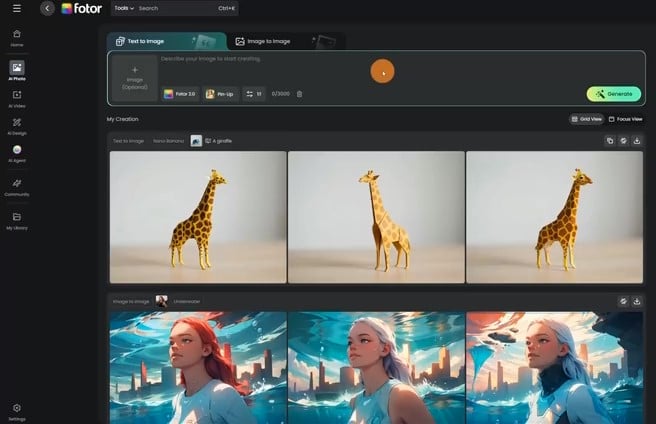Viewport: 656px width, 424px height.
Task: Open the AI Video sidebar section
Action: [x=17, y=98]
